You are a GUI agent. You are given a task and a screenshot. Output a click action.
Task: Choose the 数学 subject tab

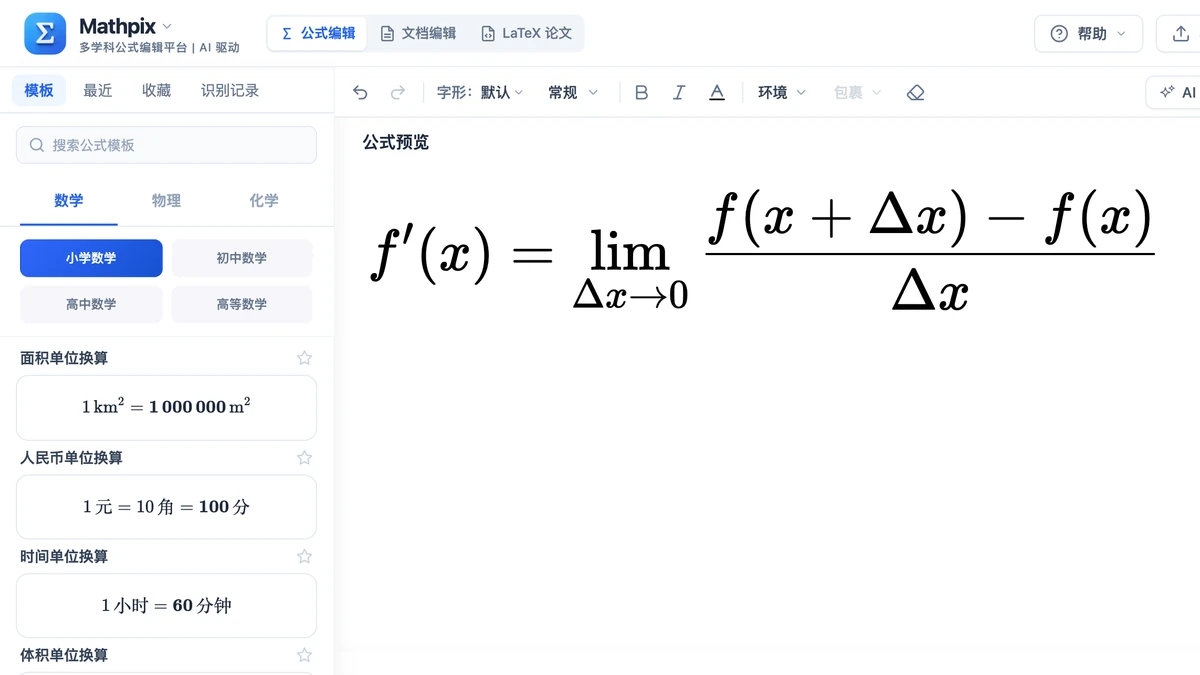click(69, 201)
